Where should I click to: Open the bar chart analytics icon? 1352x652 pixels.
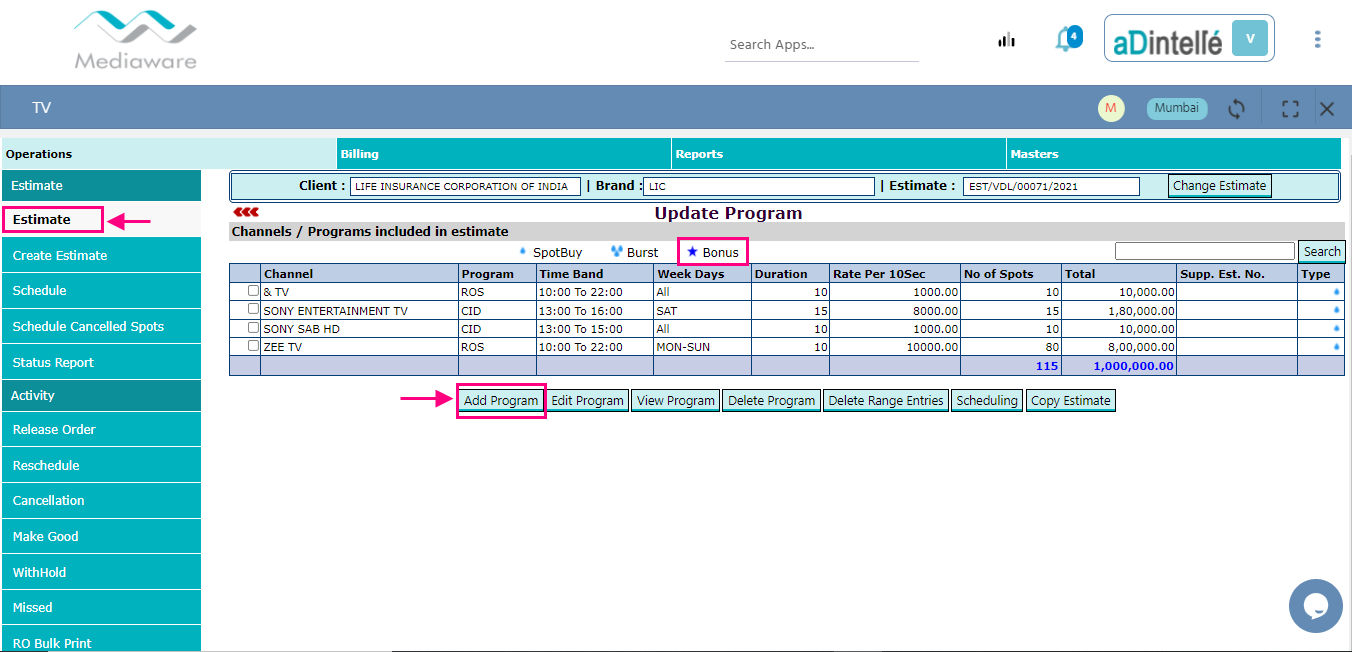pyautogui.click(x=1006, y=40)
